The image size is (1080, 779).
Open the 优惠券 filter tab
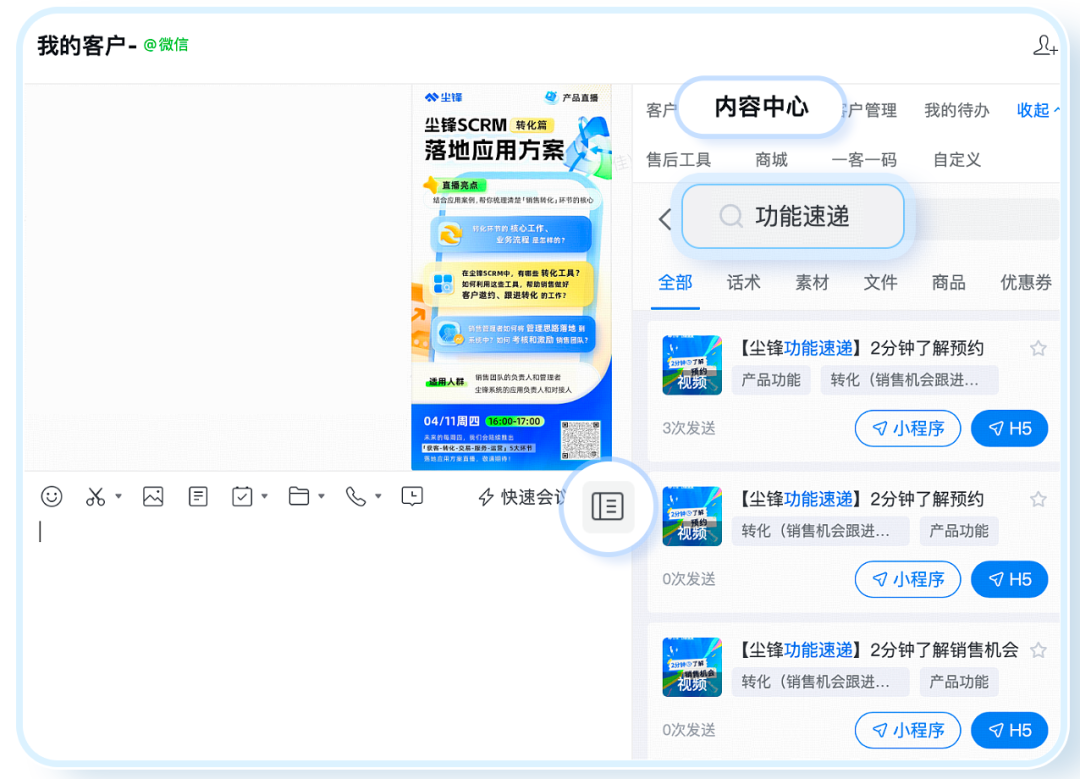click(x=1026, y=282)
